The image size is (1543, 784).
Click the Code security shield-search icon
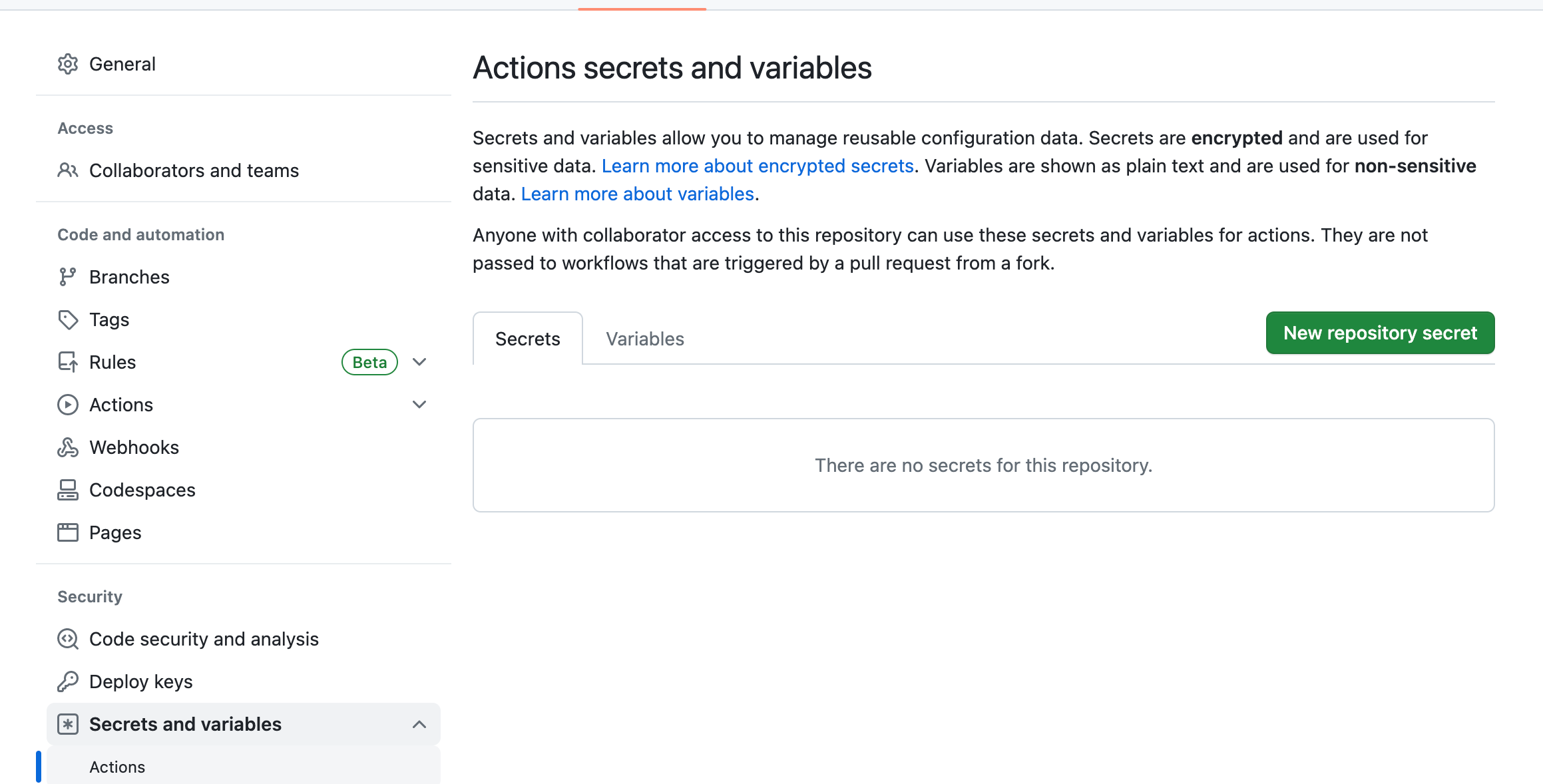point(68,639)
